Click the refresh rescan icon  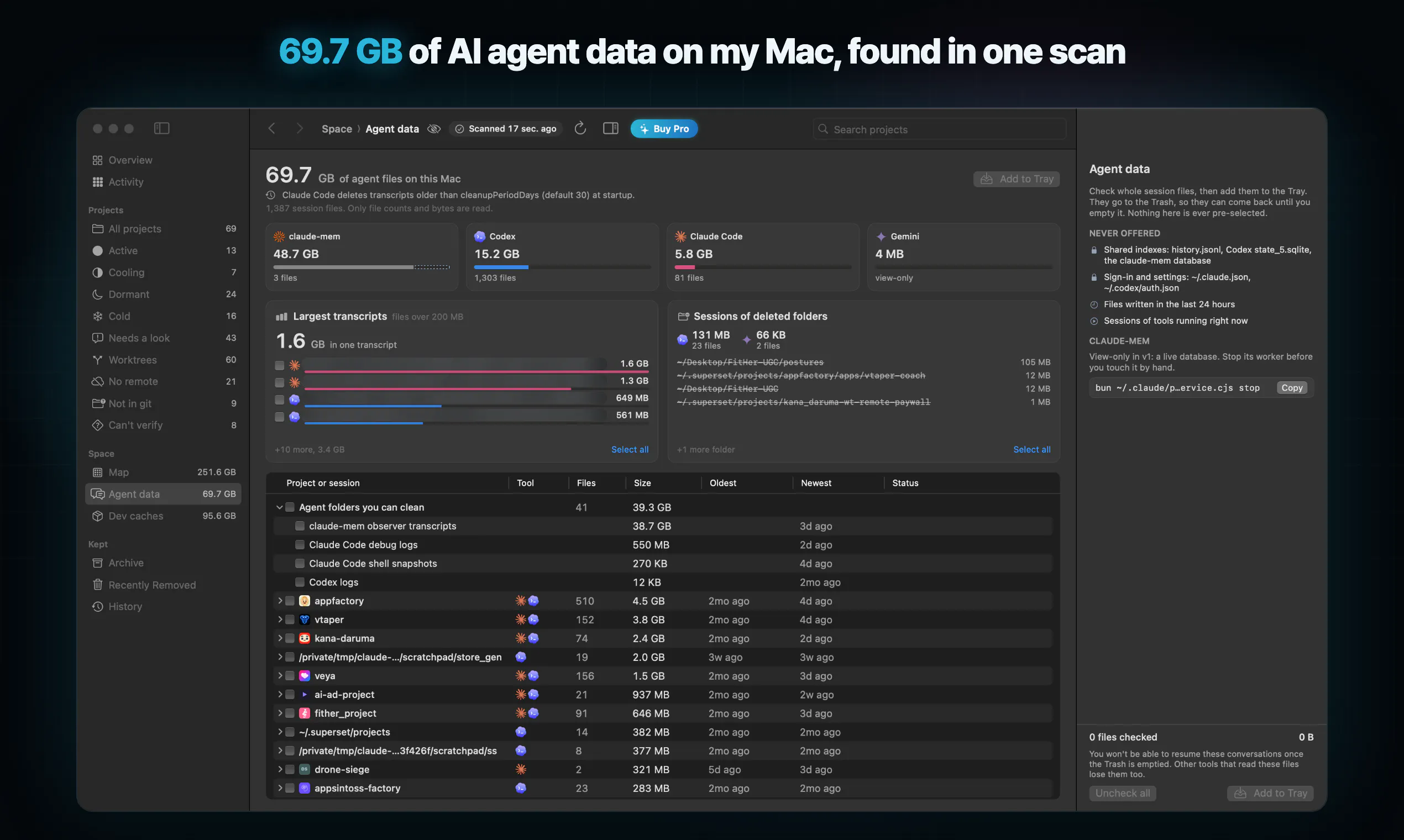point(580,129)
